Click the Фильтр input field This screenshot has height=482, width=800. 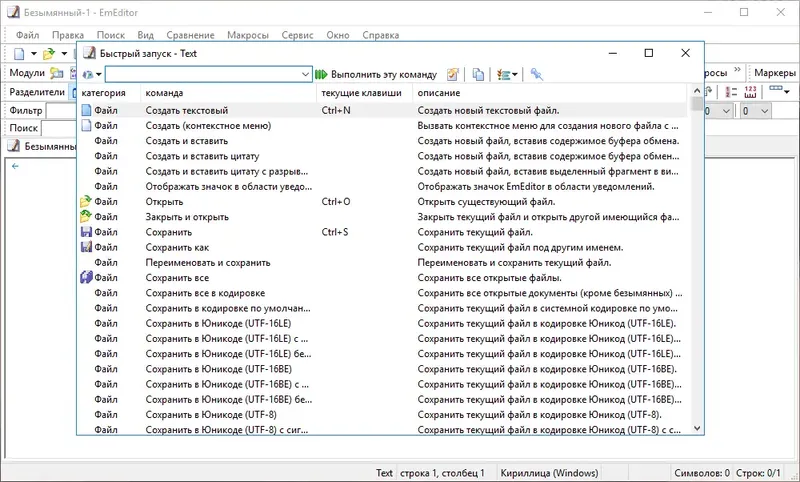[61, 111]
